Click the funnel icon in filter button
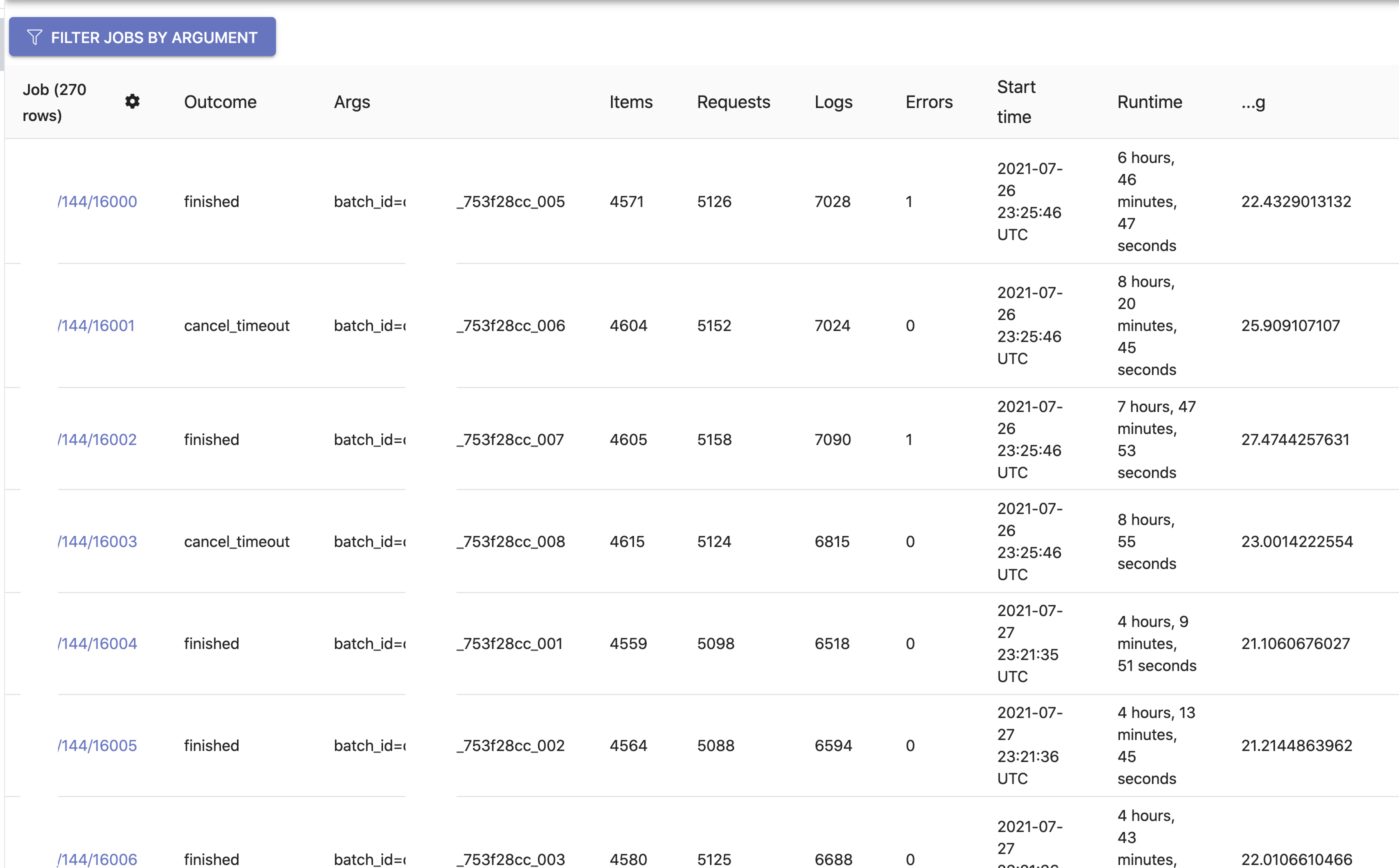Image resolution: width=1399 pixels, height=868 pixels. [34, 37]
